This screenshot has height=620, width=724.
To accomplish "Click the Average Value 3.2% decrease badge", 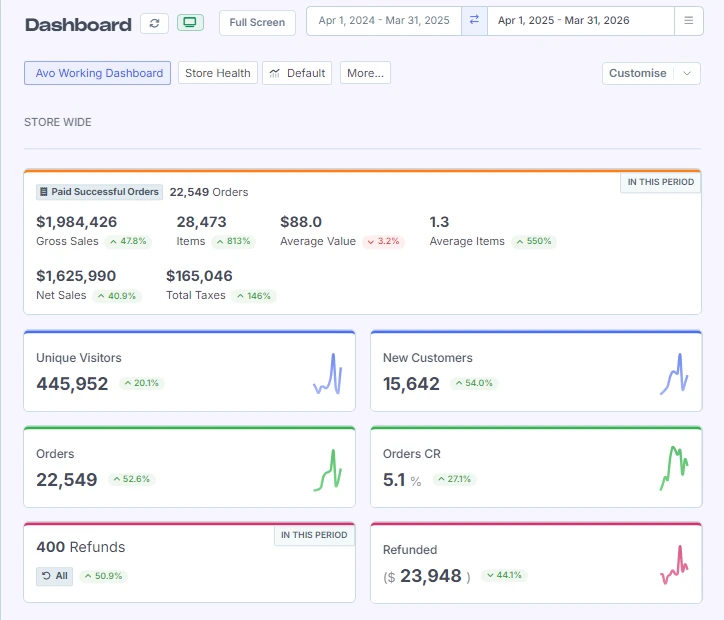I will [x=383, y=241].
